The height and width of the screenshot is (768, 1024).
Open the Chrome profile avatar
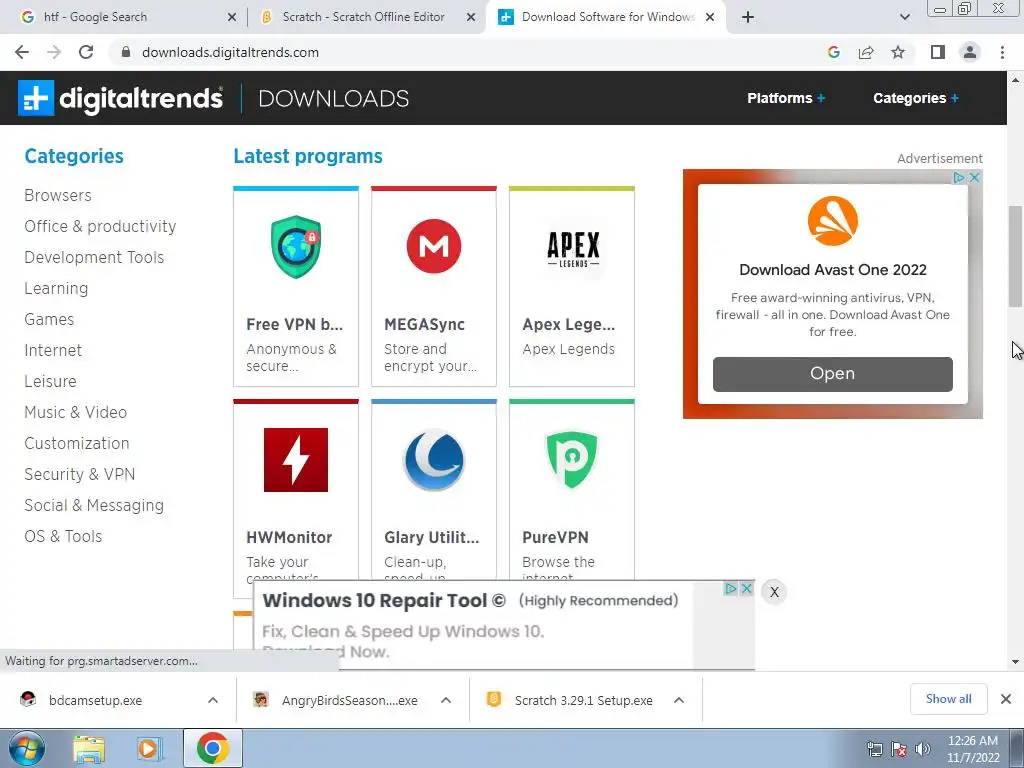[970, 52]
